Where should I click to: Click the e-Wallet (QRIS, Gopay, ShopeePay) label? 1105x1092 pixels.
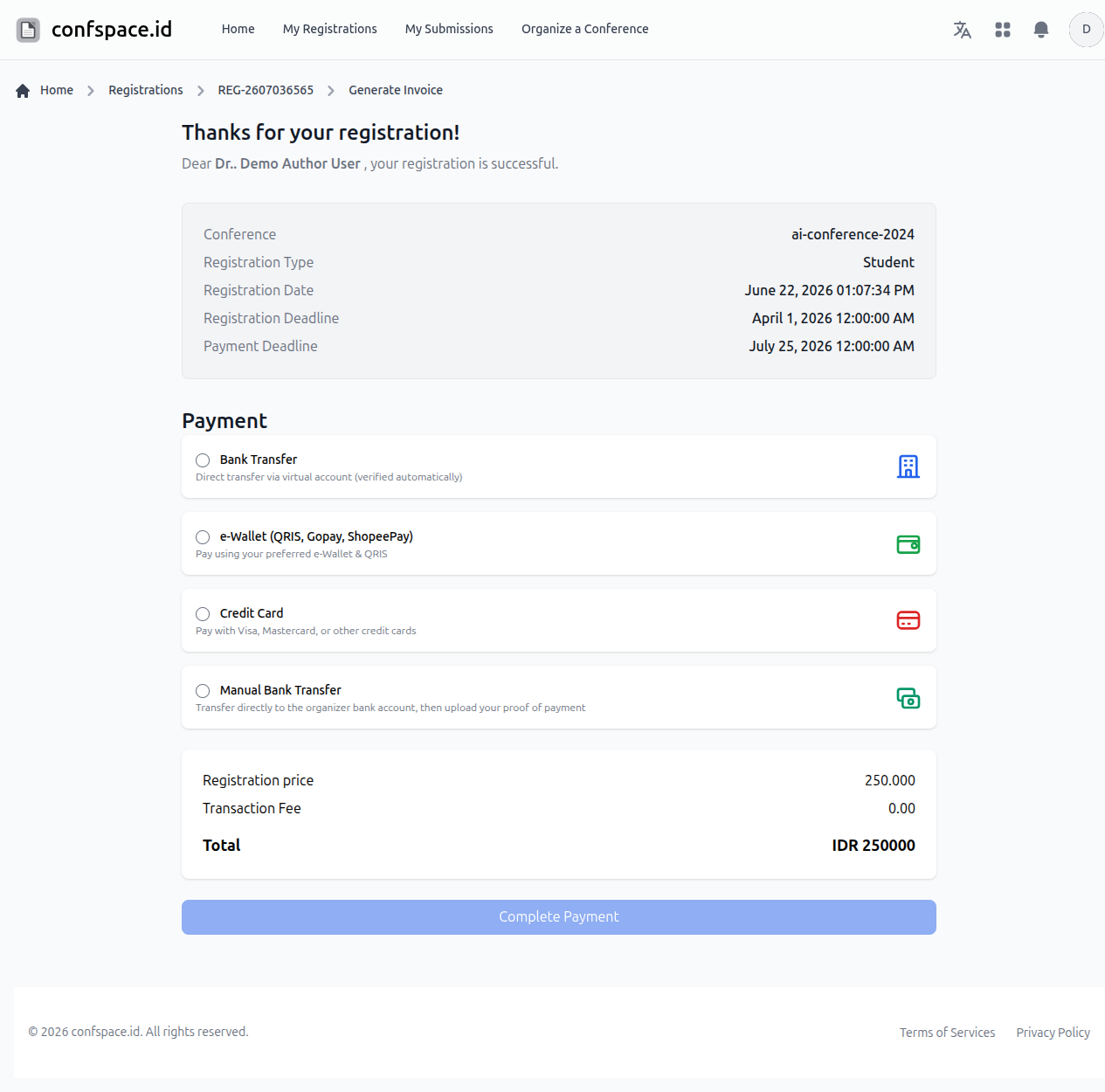coord(316,536)
